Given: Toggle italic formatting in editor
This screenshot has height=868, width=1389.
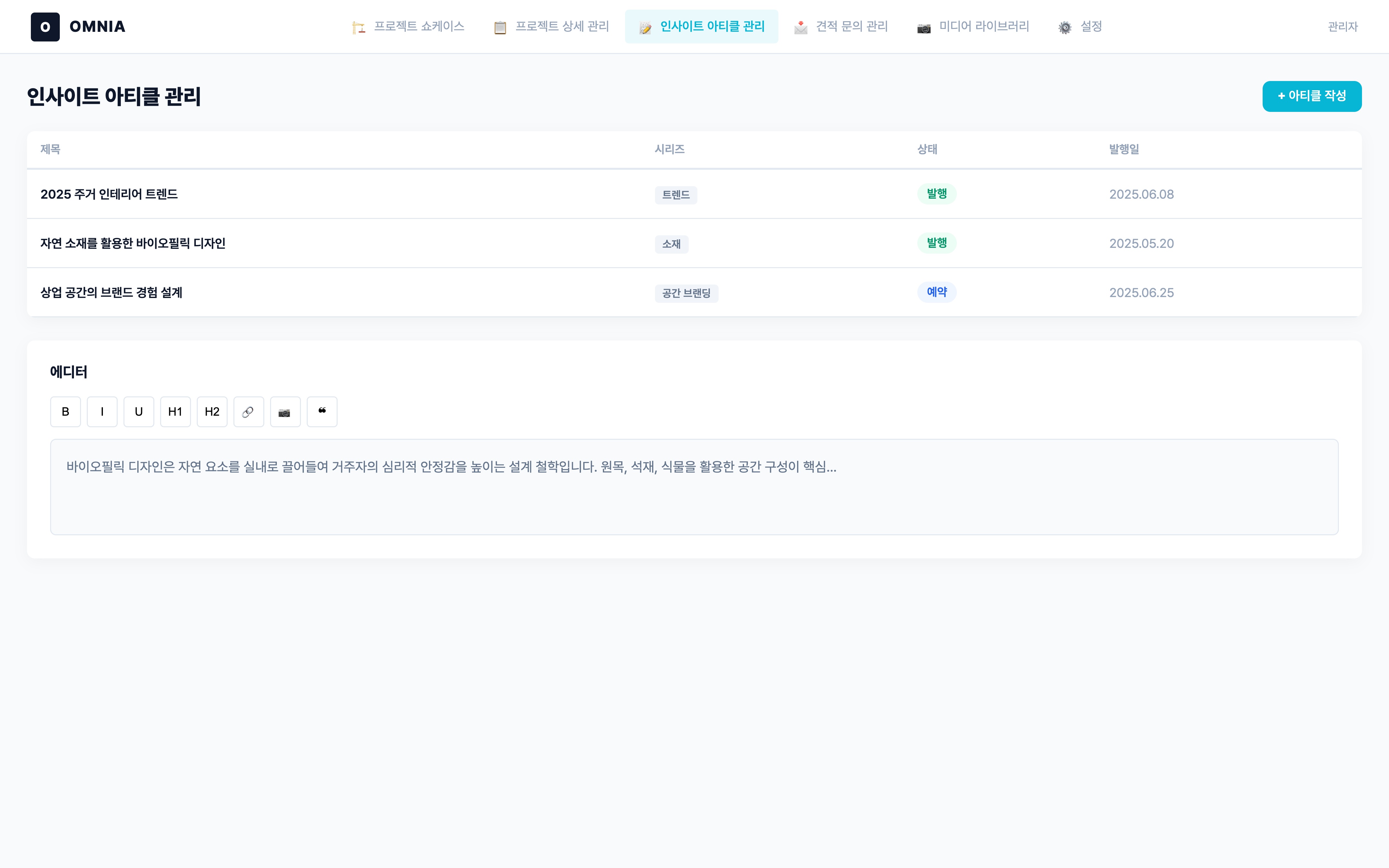Looking at the screenshot, I should pos(102,411).
